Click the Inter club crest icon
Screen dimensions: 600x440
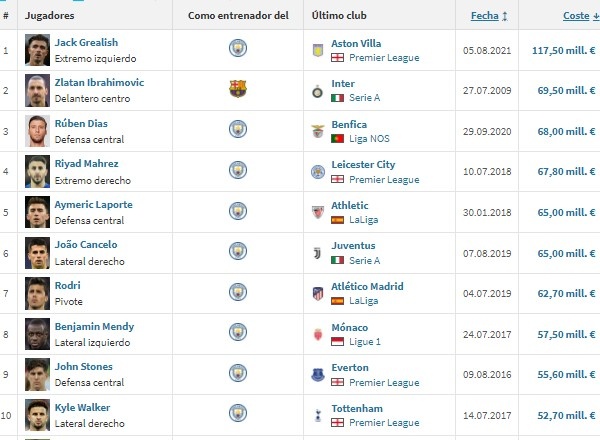318,91
